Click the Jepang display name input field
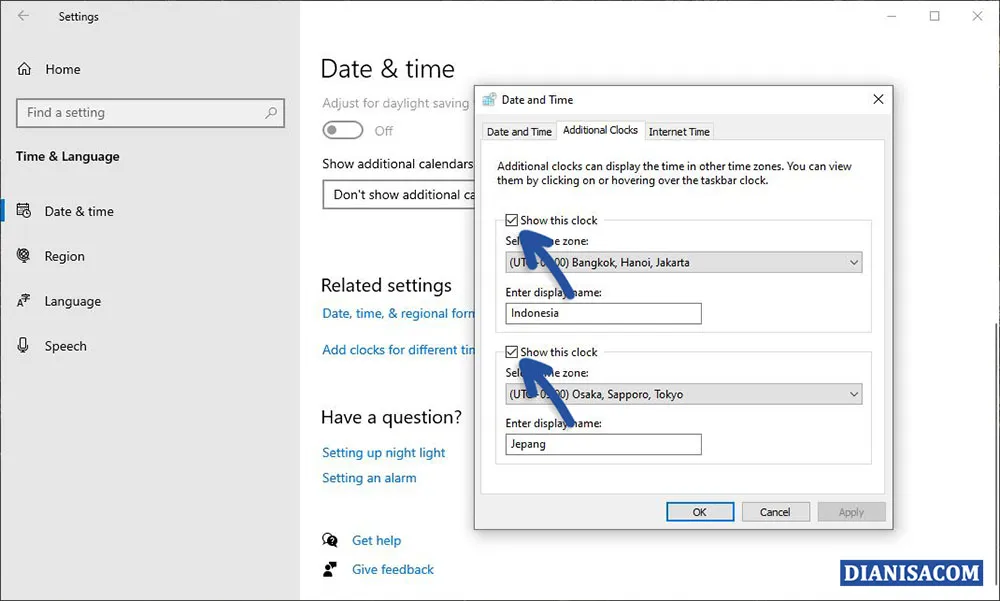The image size is (1000, 601). click(602, 444)
